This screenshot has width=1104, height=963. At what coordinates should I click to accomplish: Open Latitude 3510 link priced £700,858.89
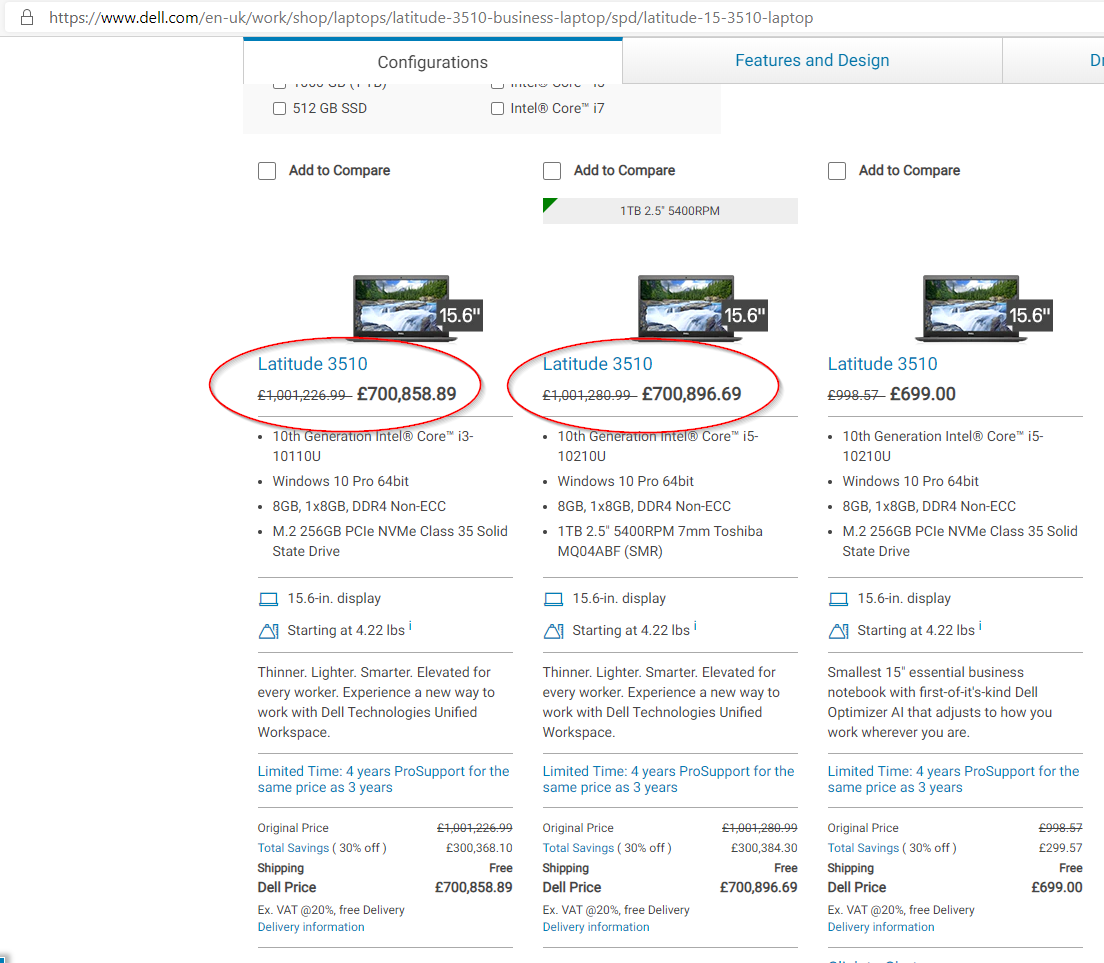pos(312,364)
